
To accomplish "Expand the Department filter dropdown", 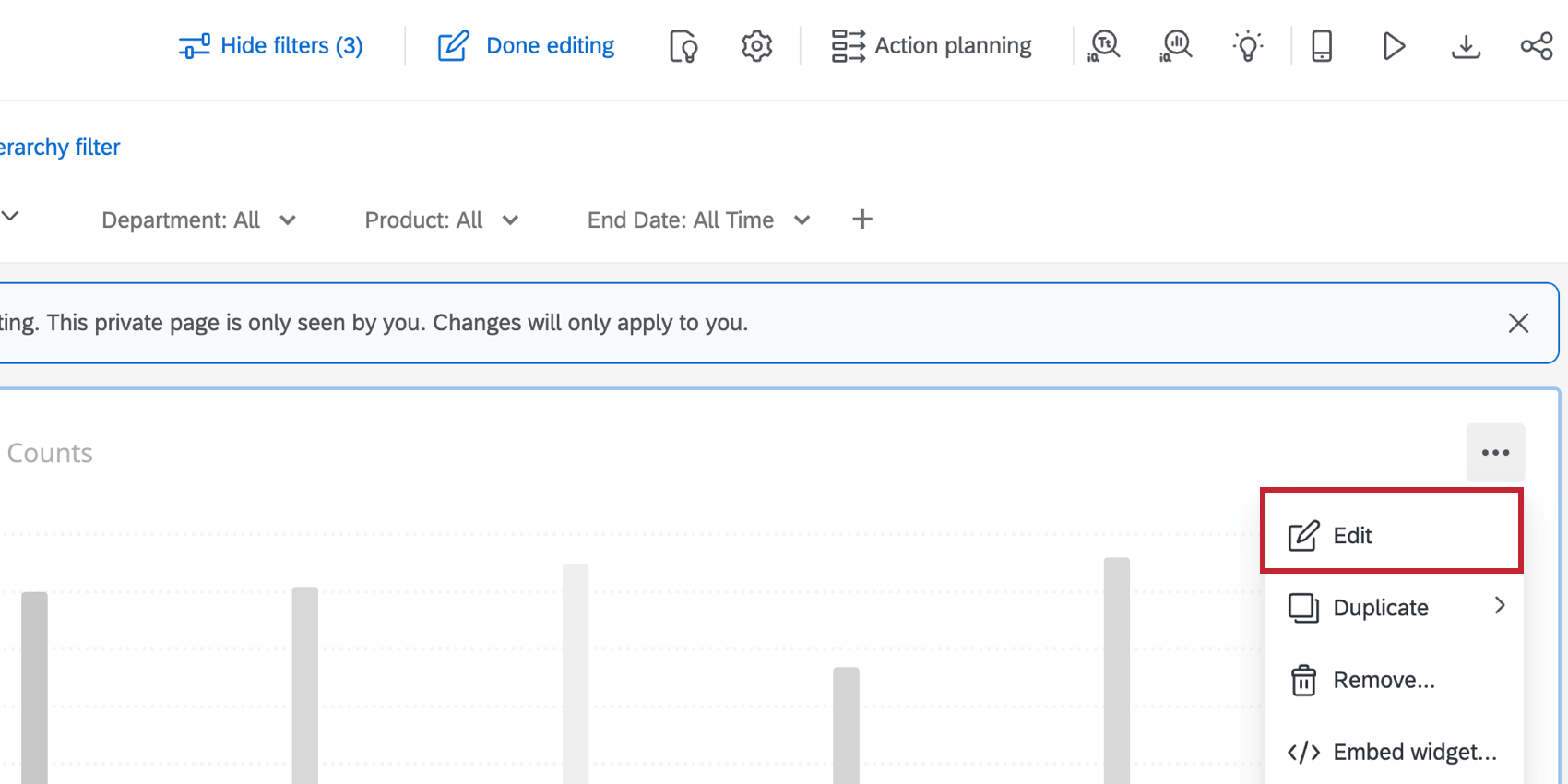I will pos(198,220).
